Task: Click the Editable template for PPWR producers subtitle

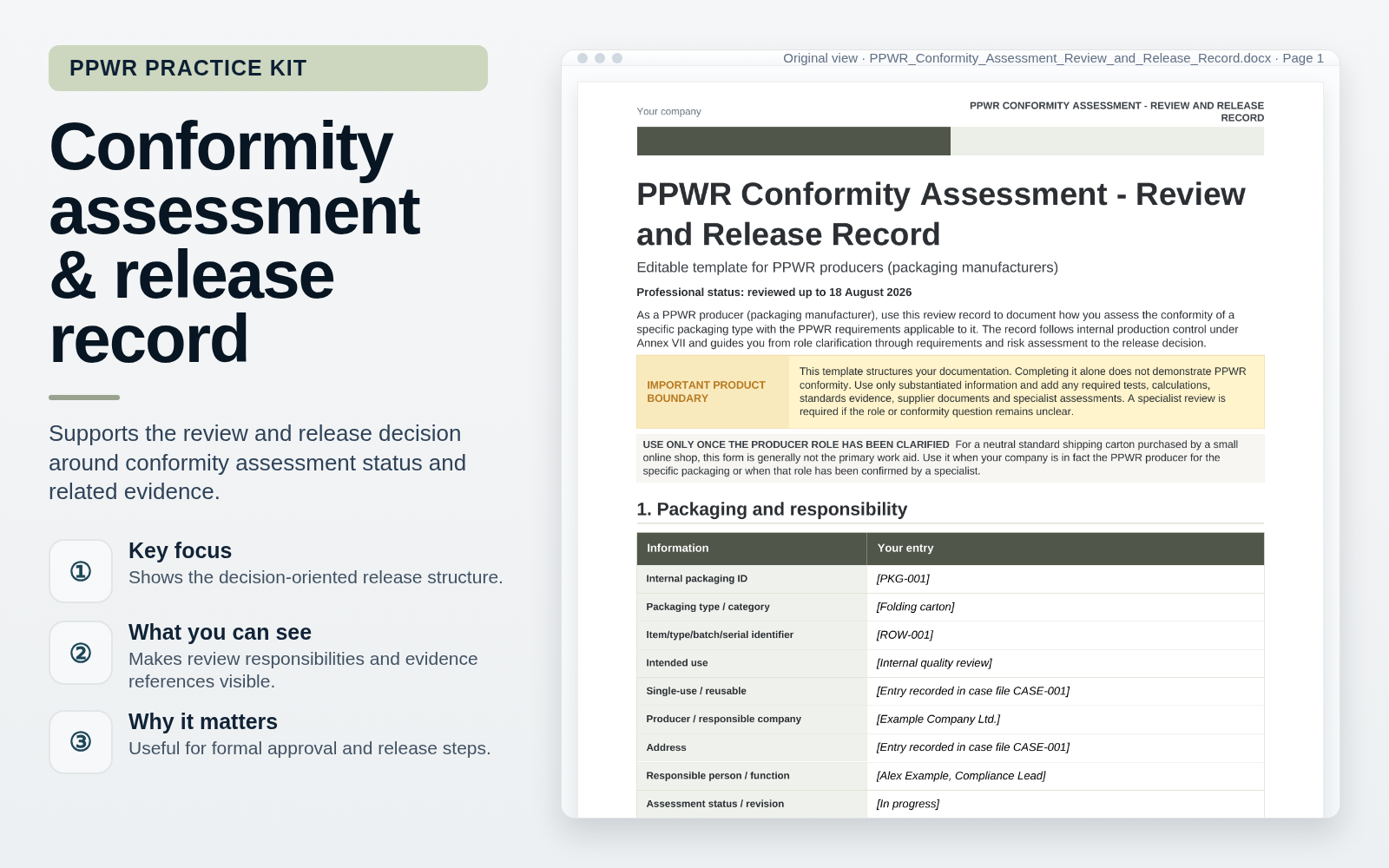Action: 847,267
